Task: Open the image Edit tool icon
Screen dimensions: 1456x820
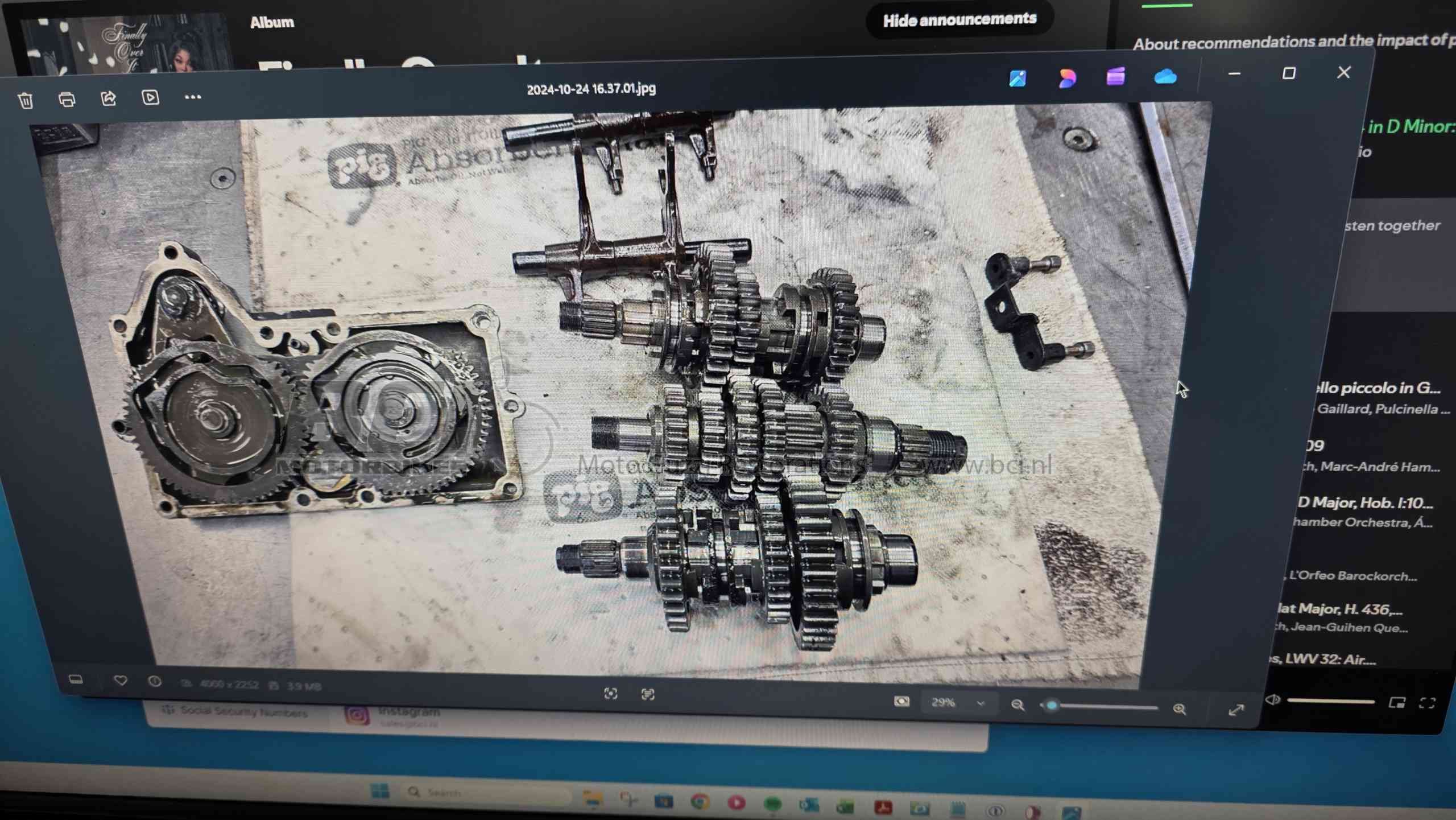Action: coord(1017,78)
